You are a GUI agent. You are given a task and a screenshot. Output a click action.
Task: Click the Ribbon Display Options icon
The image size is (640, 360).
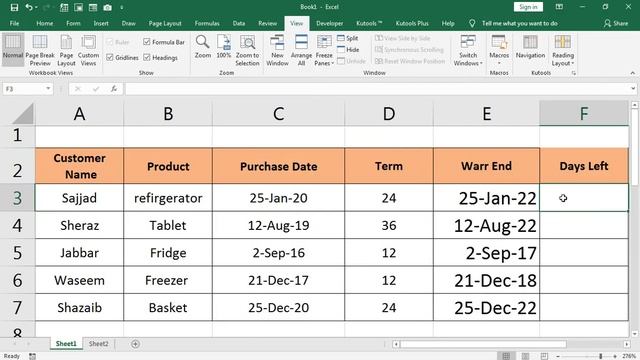tap(559, 7)
